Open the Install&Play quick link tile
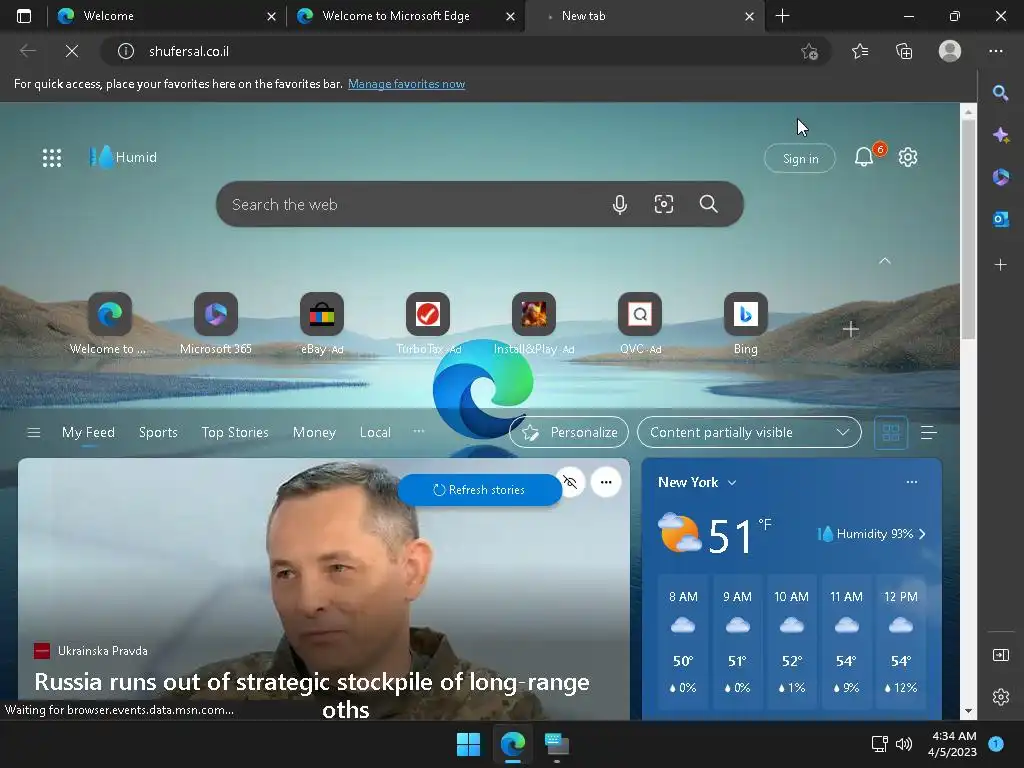 534,324
